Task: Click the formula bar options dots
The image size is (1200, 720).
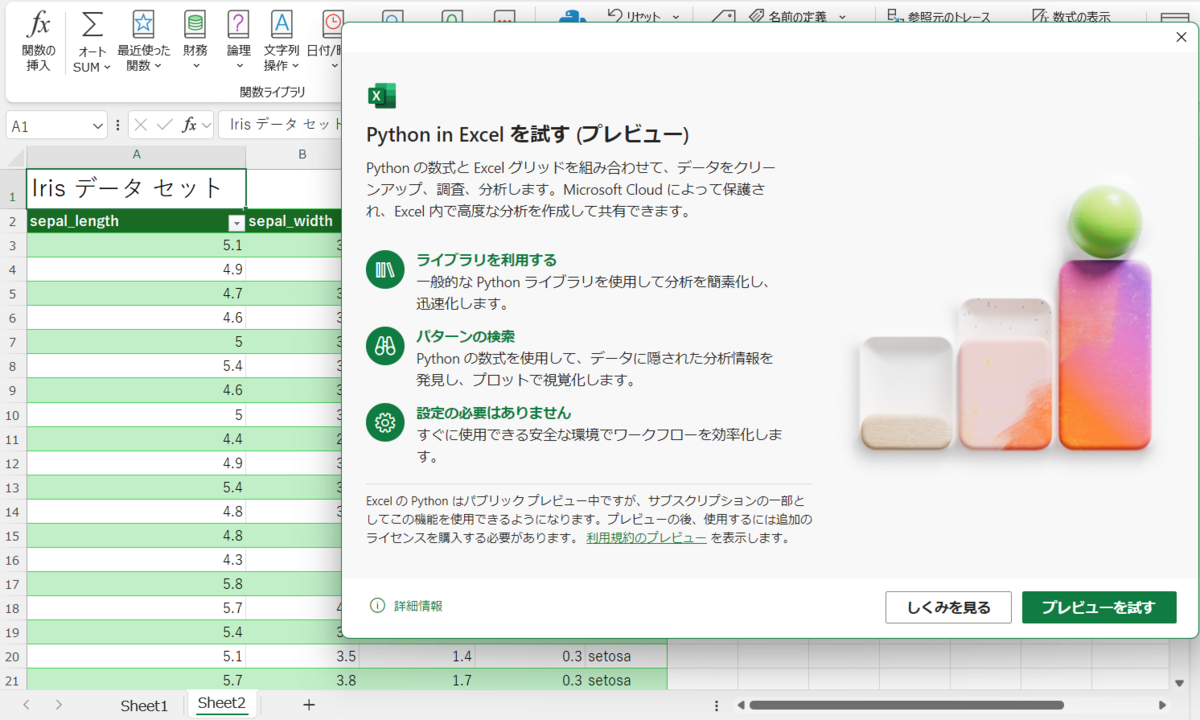Action: coord(118,125)
